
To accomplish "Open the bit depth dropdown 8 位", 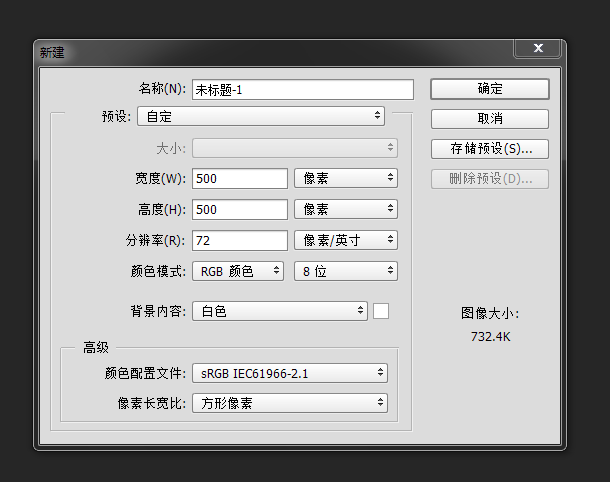I will [x=346, y=271].
